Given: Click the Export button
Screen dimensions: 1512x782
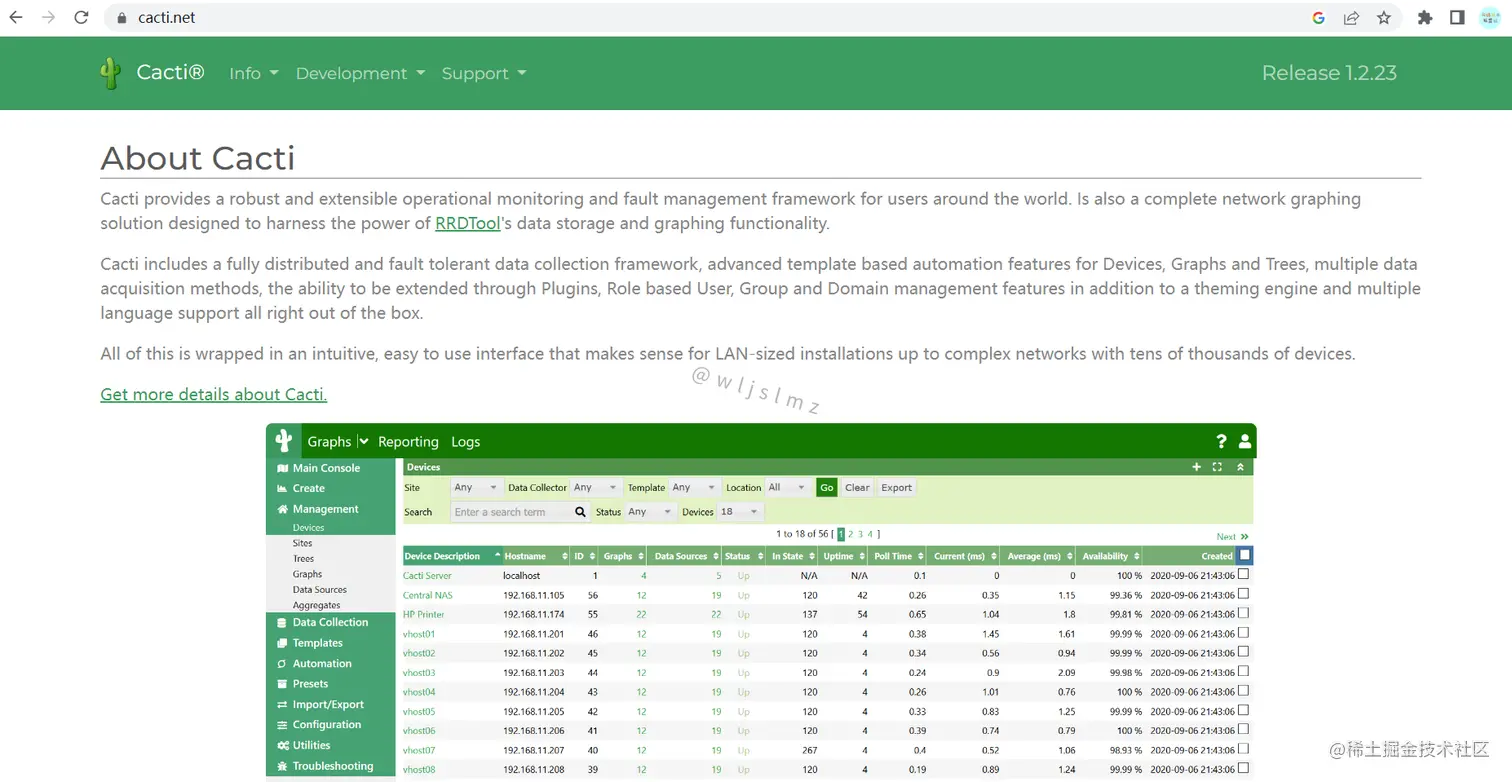Looking at the screenshot, I should (x=896, y=487).
